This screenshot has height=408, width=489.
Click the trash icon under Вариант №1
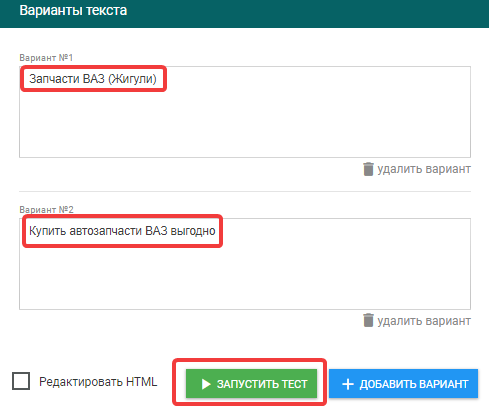(368, 169)
